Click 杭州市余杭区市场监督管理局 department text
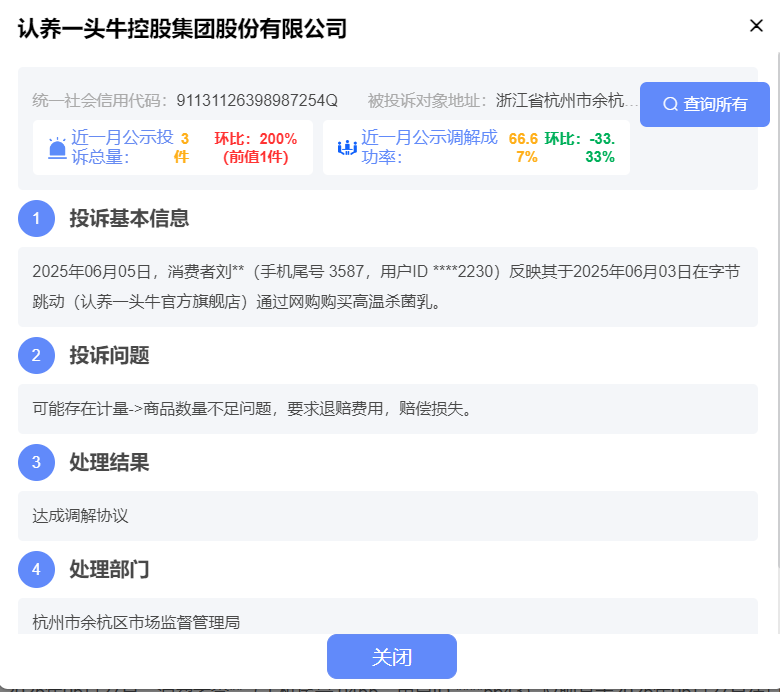780x692 pixels. (x=136, y=622)
